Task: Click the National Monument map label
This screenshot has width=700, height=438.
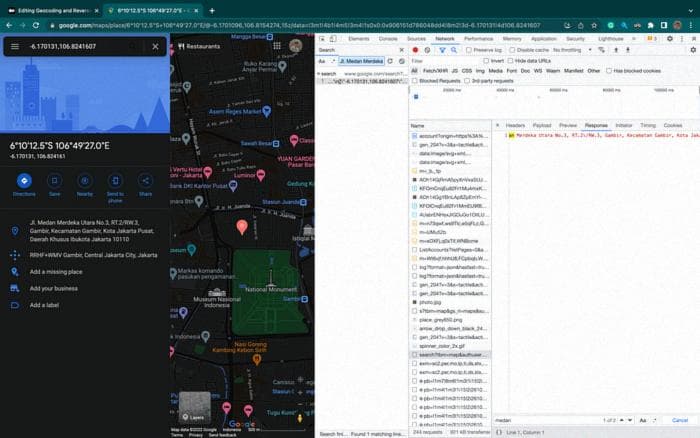Action: tap(271, 289)
